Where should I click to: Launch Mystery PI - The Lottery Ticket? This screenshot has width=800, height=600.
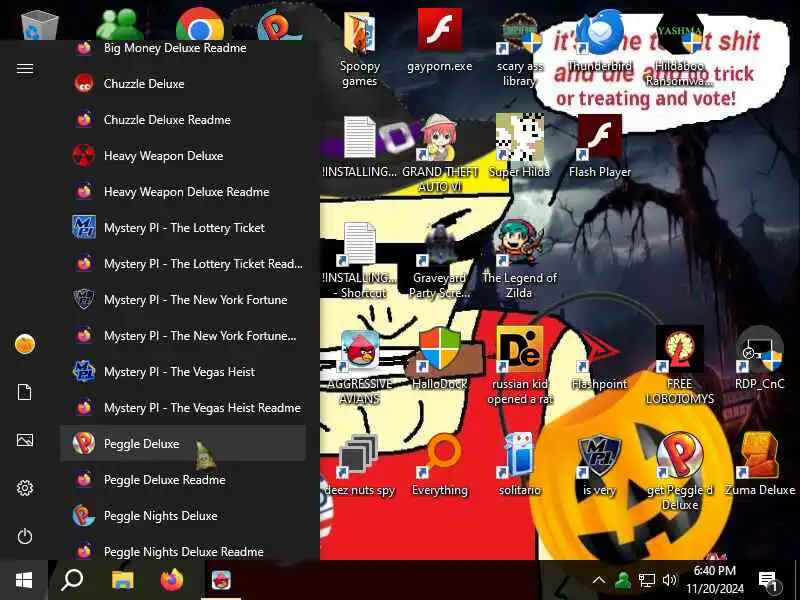point(183,228)
